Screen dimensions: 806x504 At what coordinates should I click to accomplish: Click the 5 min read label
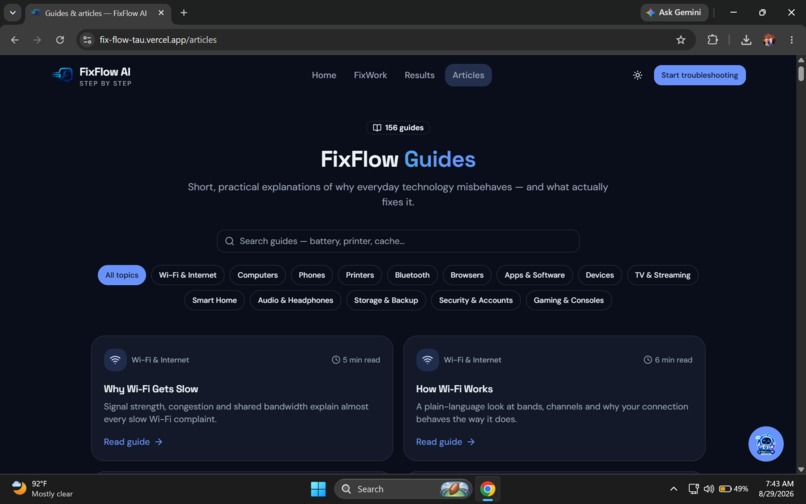tap(356, 360)
